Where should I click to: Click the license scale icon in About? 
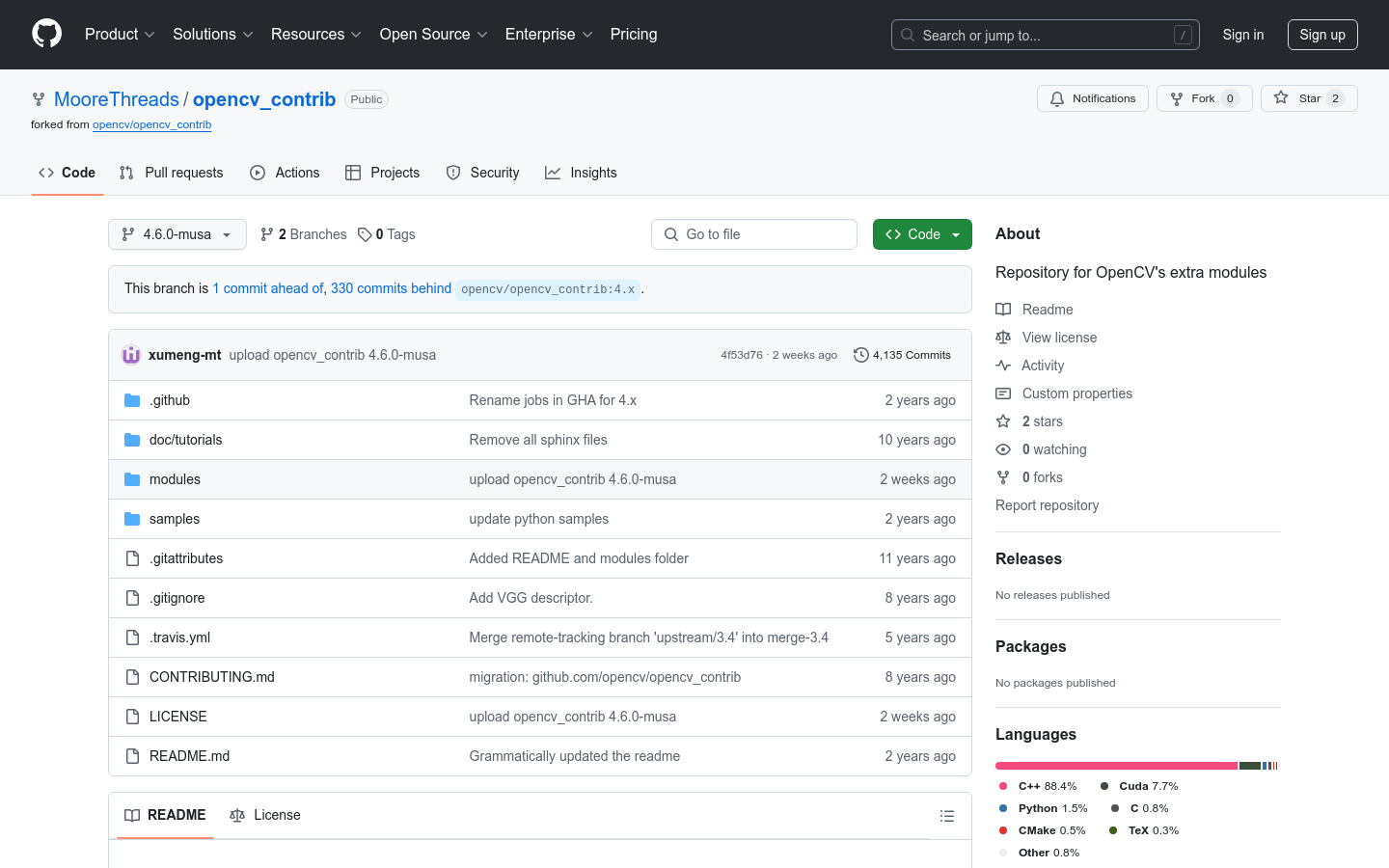[1003, 338]
